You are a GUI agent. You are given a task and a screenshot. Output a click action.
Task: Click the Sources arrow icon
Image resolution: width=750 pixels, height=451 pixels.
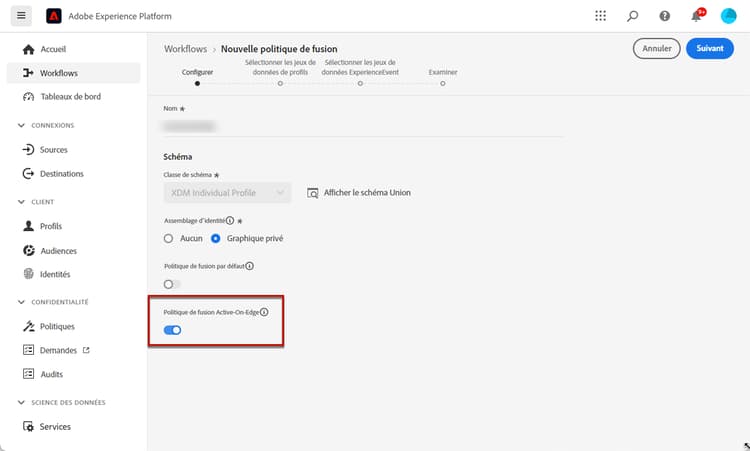[28, 149]
